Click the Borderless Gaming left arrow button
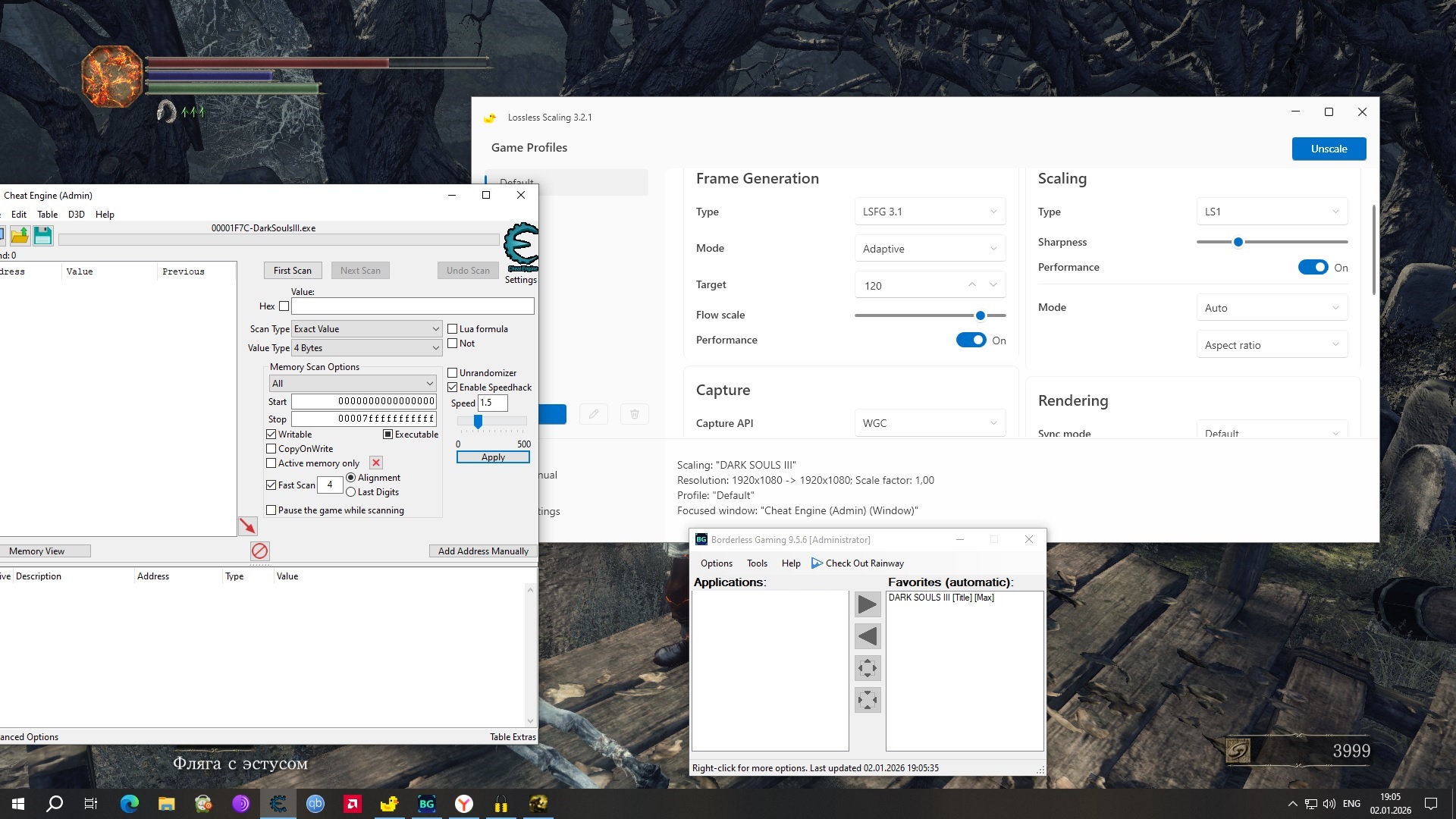 tap(868, 636)
